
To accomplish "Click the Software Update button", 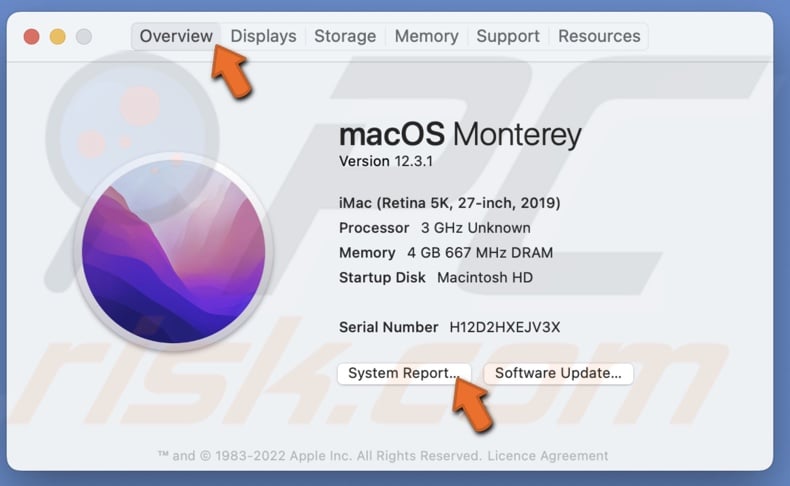I will point(558,373).
